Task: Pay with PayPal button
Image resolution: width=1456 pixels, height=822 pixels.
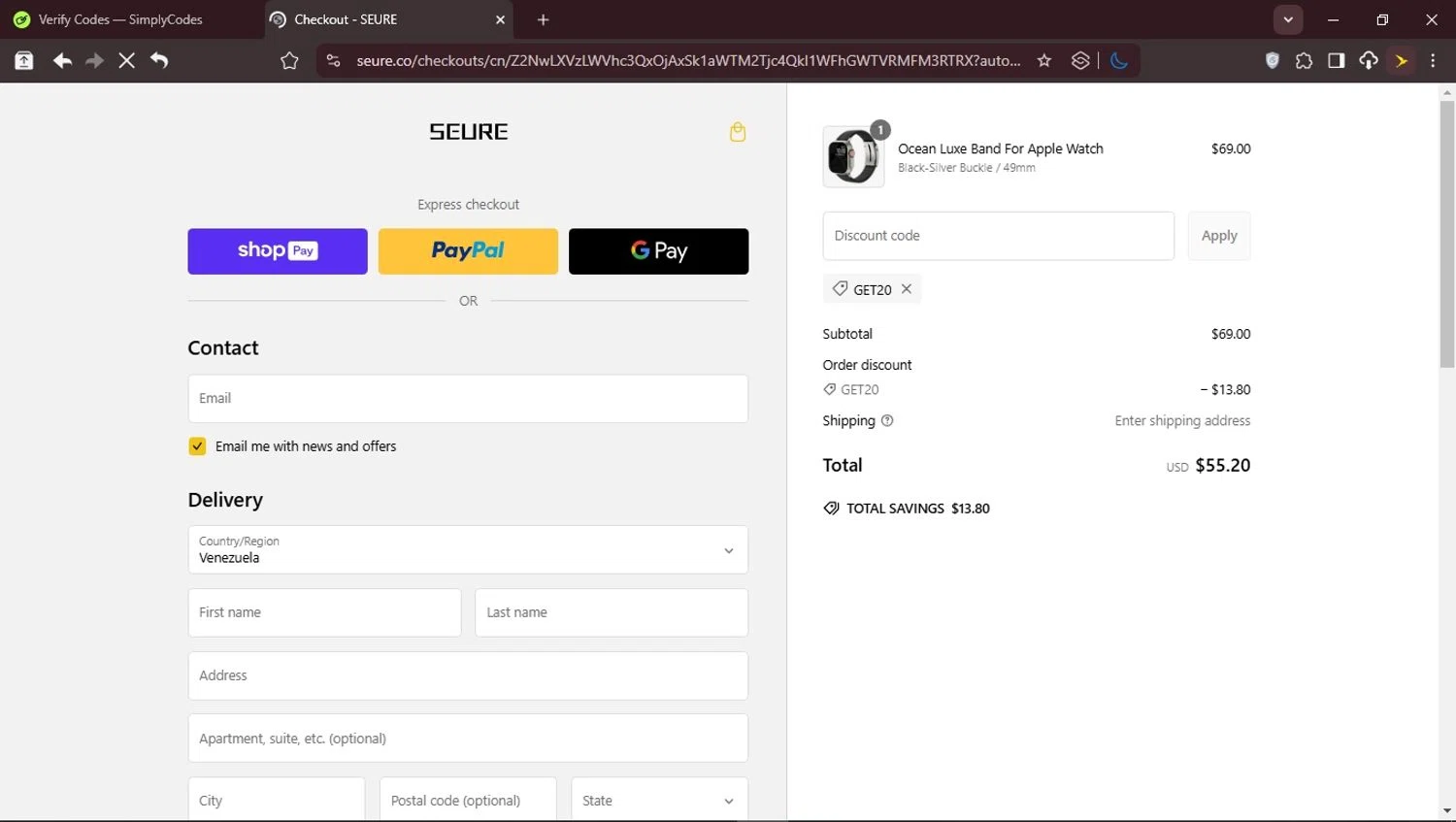Action: (x=468, y=251)
